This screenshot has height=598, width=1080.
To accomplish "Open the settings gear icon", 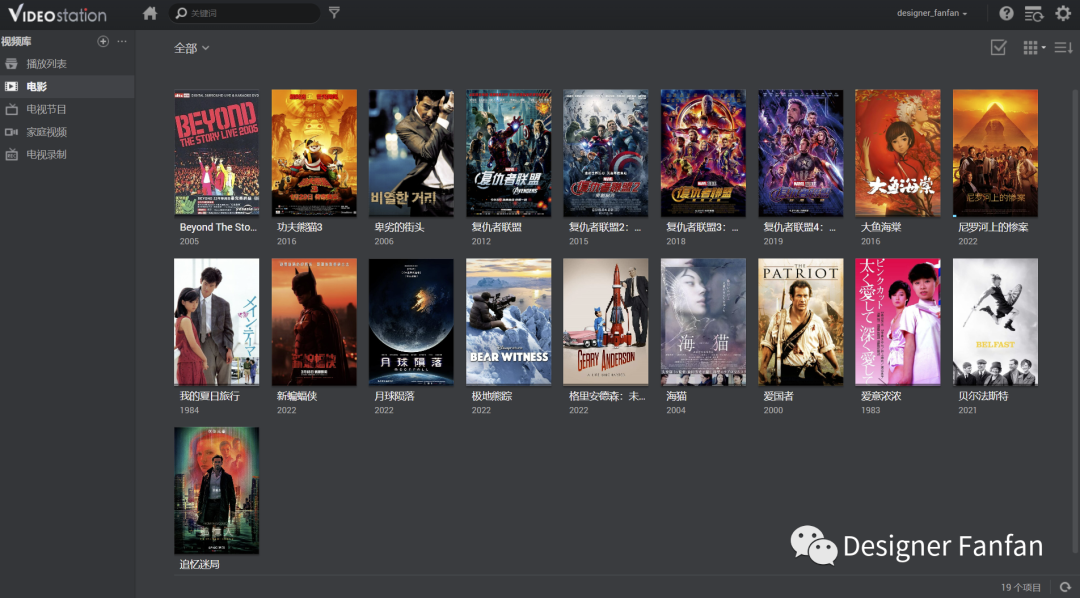I will tap(1063, 13).
